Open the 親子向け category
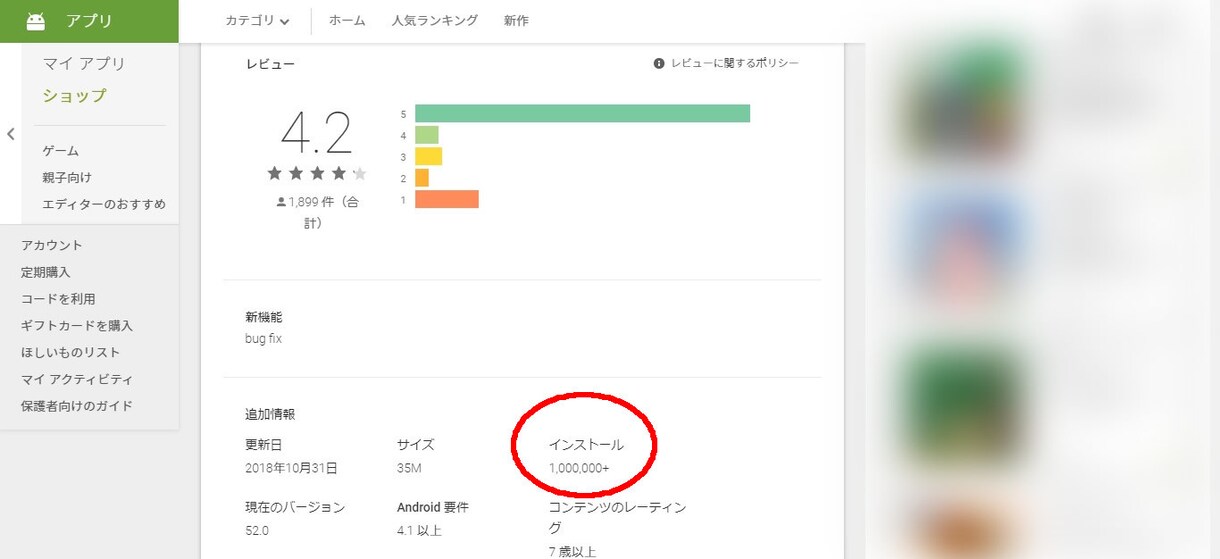The width and height of the screenshot is (1220, 559). (x=67, y=178)
